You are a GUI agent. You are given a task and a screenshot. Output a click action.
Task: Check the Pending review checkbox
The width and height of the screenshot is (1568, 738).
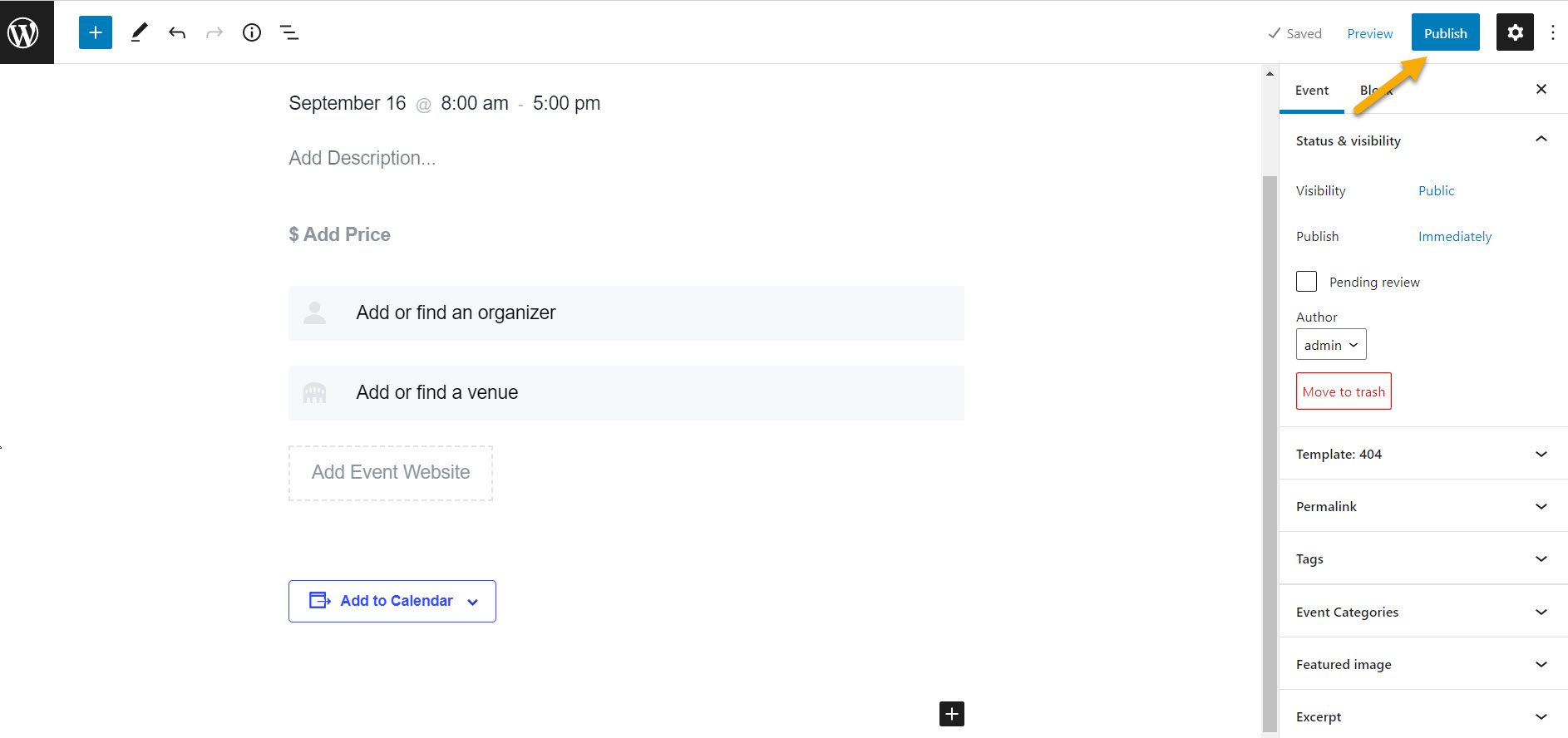[1306, 282]
